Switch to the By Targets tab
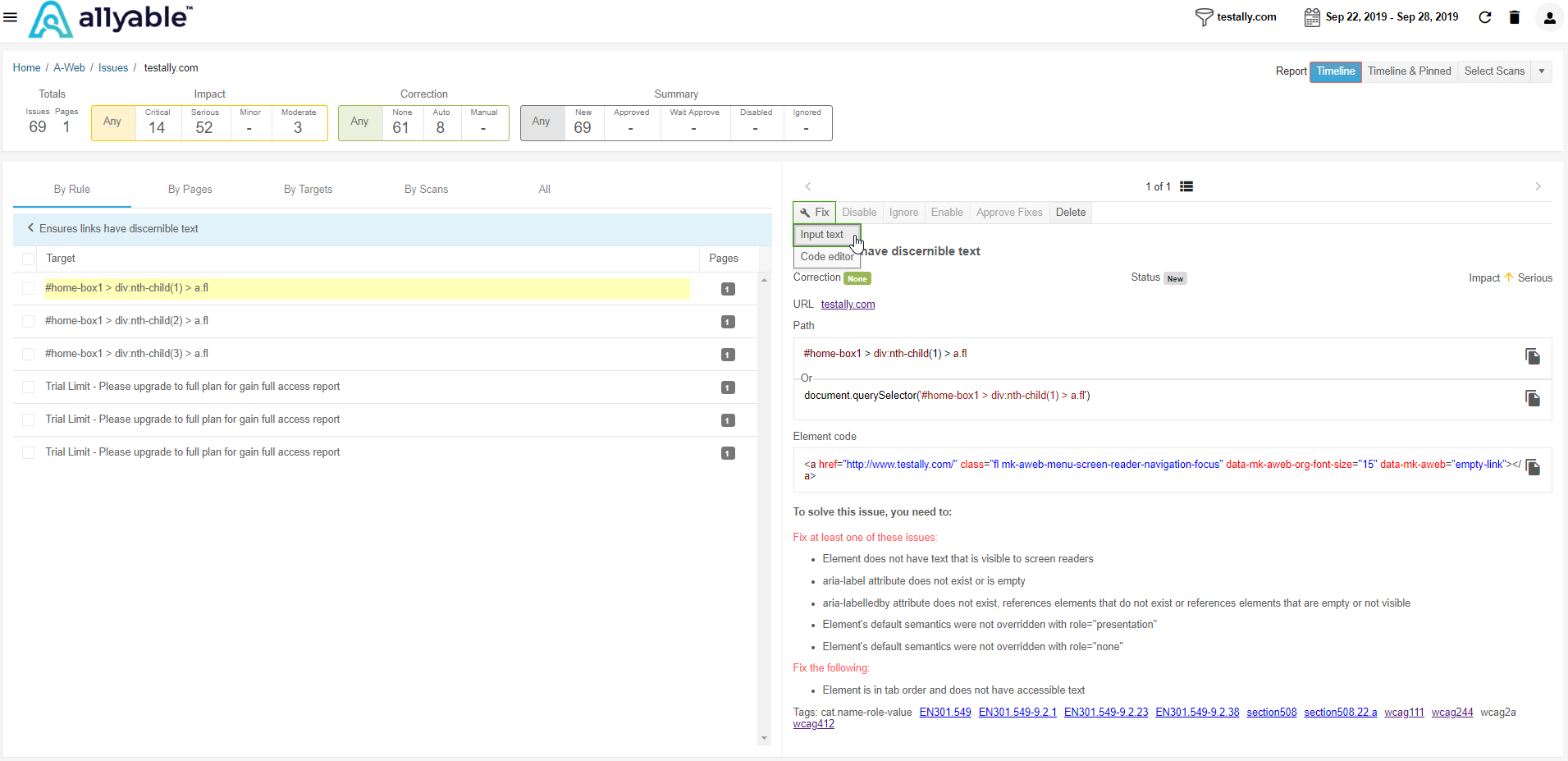Screen dimensions: 1568x761 [x=309, y=190]
